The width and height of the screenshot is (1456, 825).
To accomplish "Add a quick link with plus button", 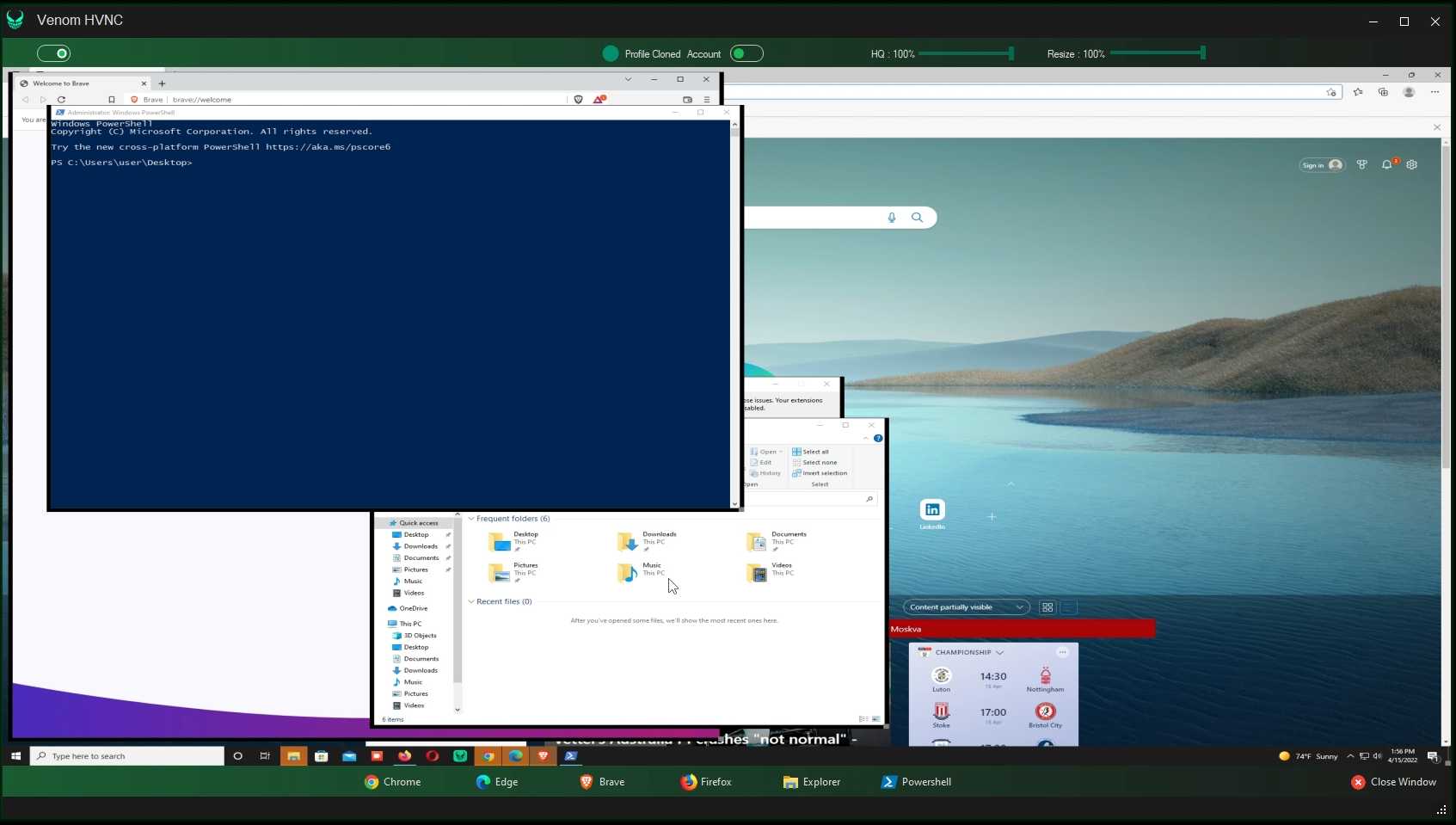I will pos(992,516).
